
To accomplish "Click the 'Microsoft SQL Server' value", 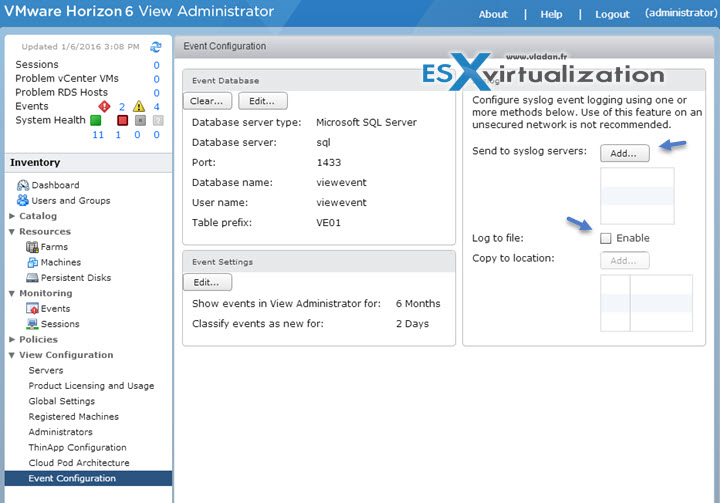I will click(366, 123).
